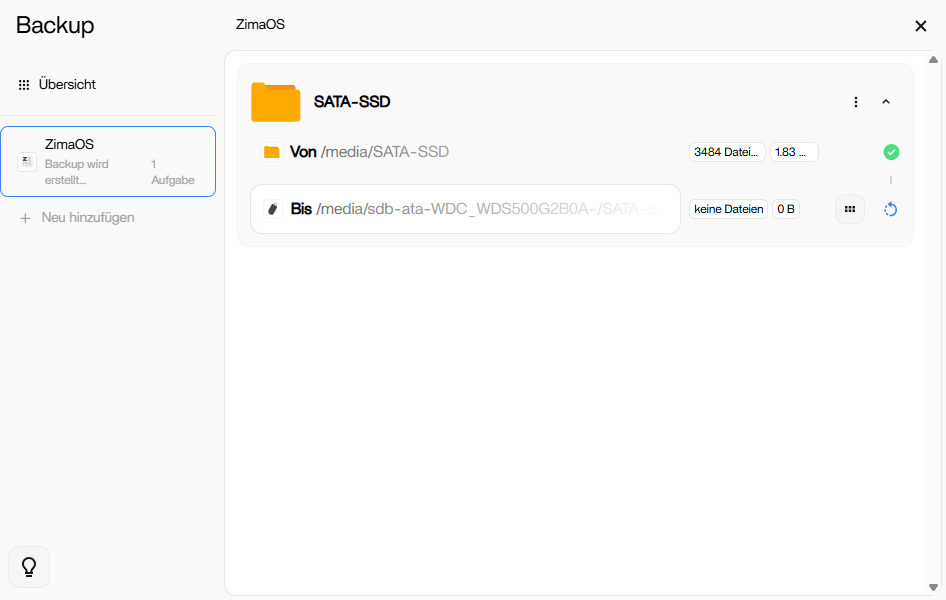Collapse the SATA-SSD backup task

[x=886, y=102]
